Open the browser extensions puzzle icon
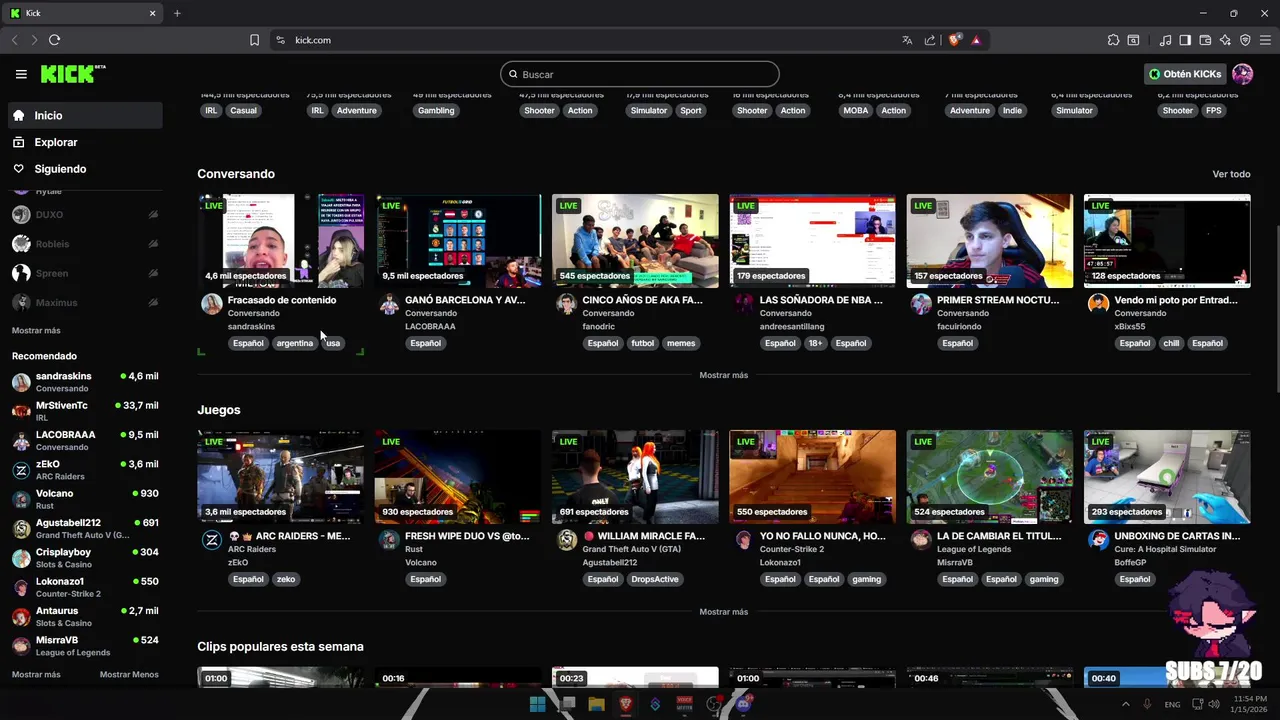 (1113, 40)
